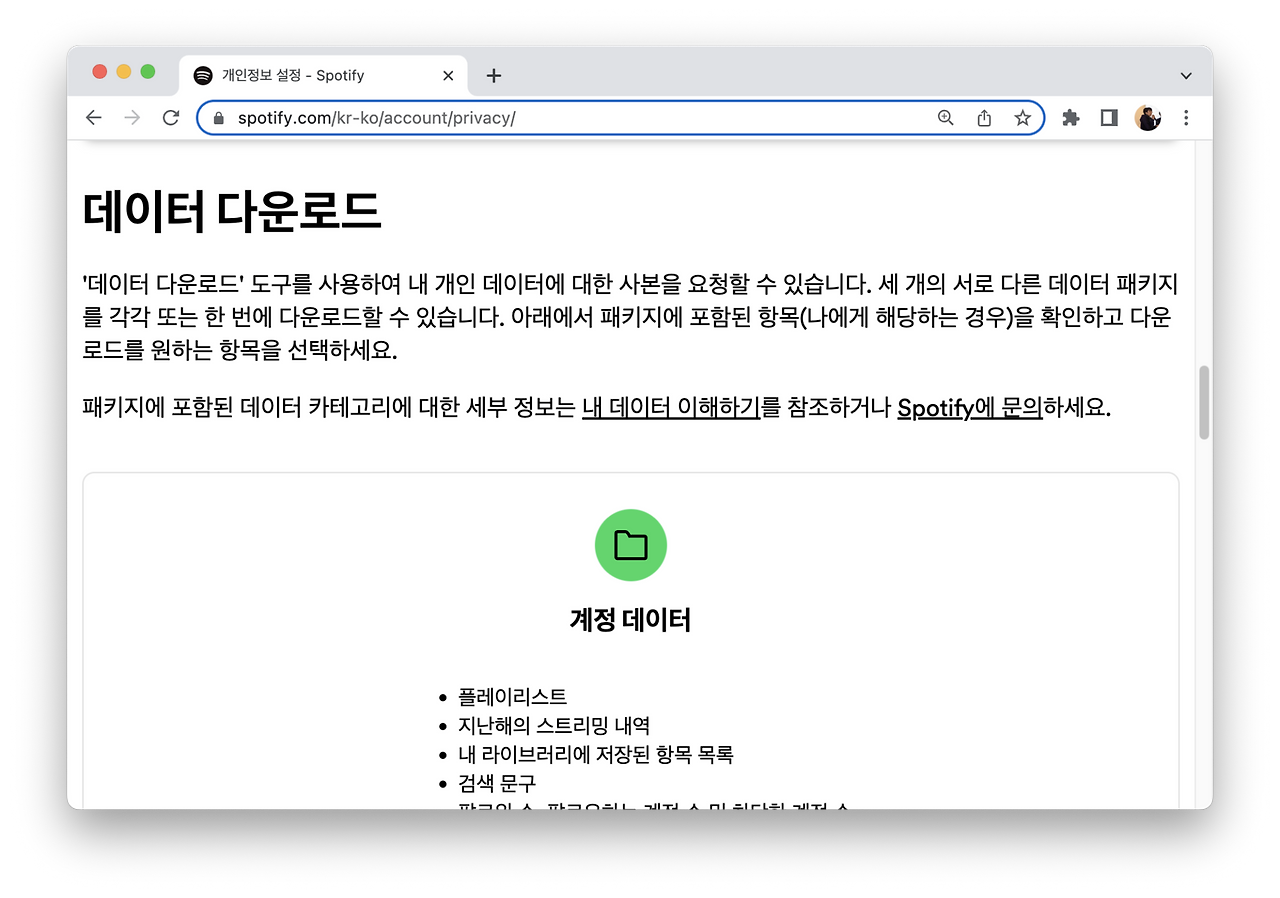Image resolution: width=1280 pixels, height=898 pixels.
Task: Click the zoom magnifier icon in the address bar
Action: click(944, 117)
